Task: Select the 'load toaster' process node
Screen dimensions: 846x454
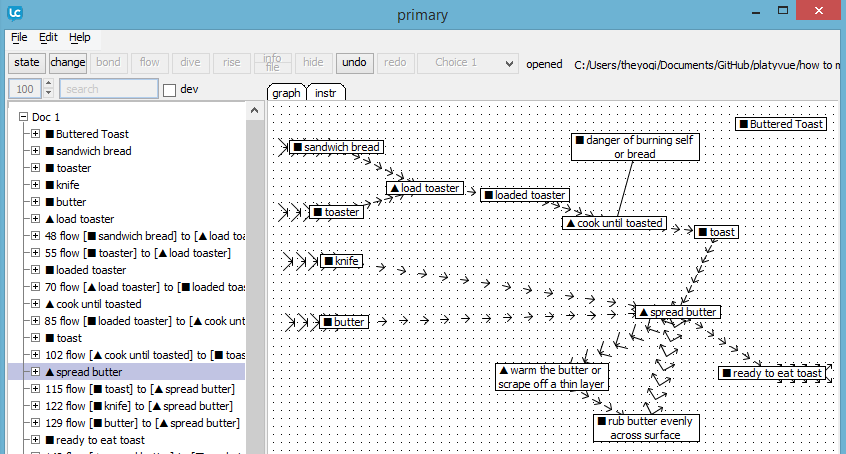Action: 425,188
